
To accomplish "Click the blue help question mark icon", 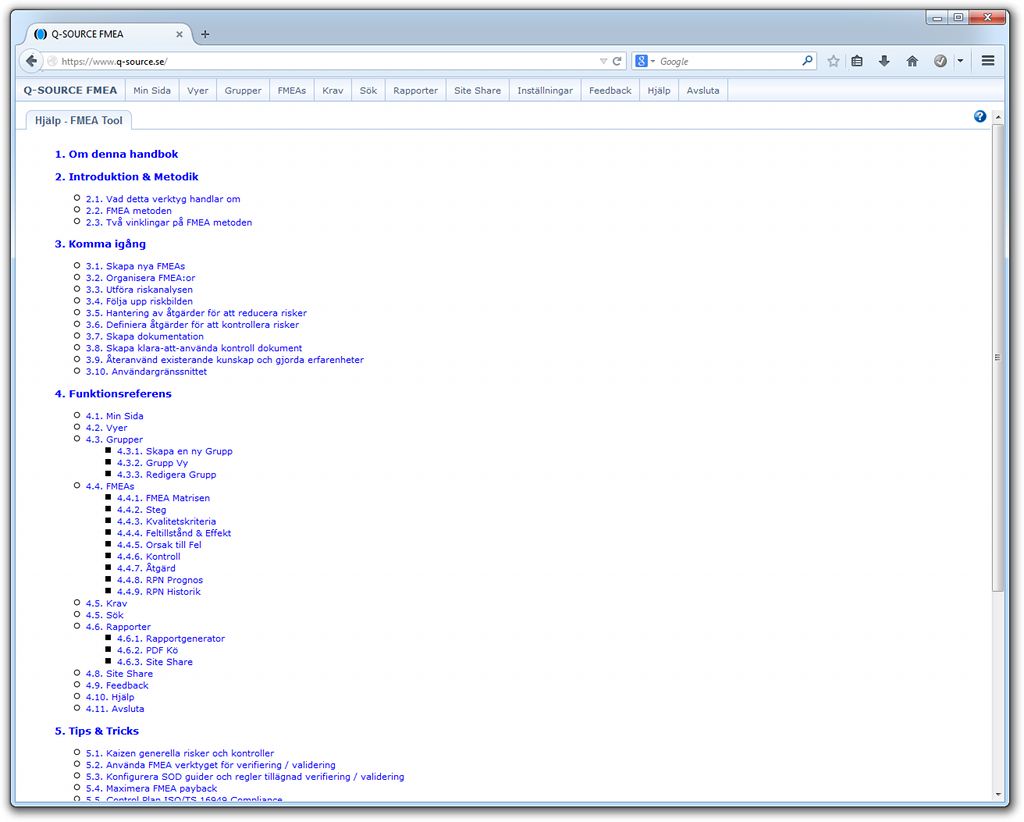I will coord(980,116).
